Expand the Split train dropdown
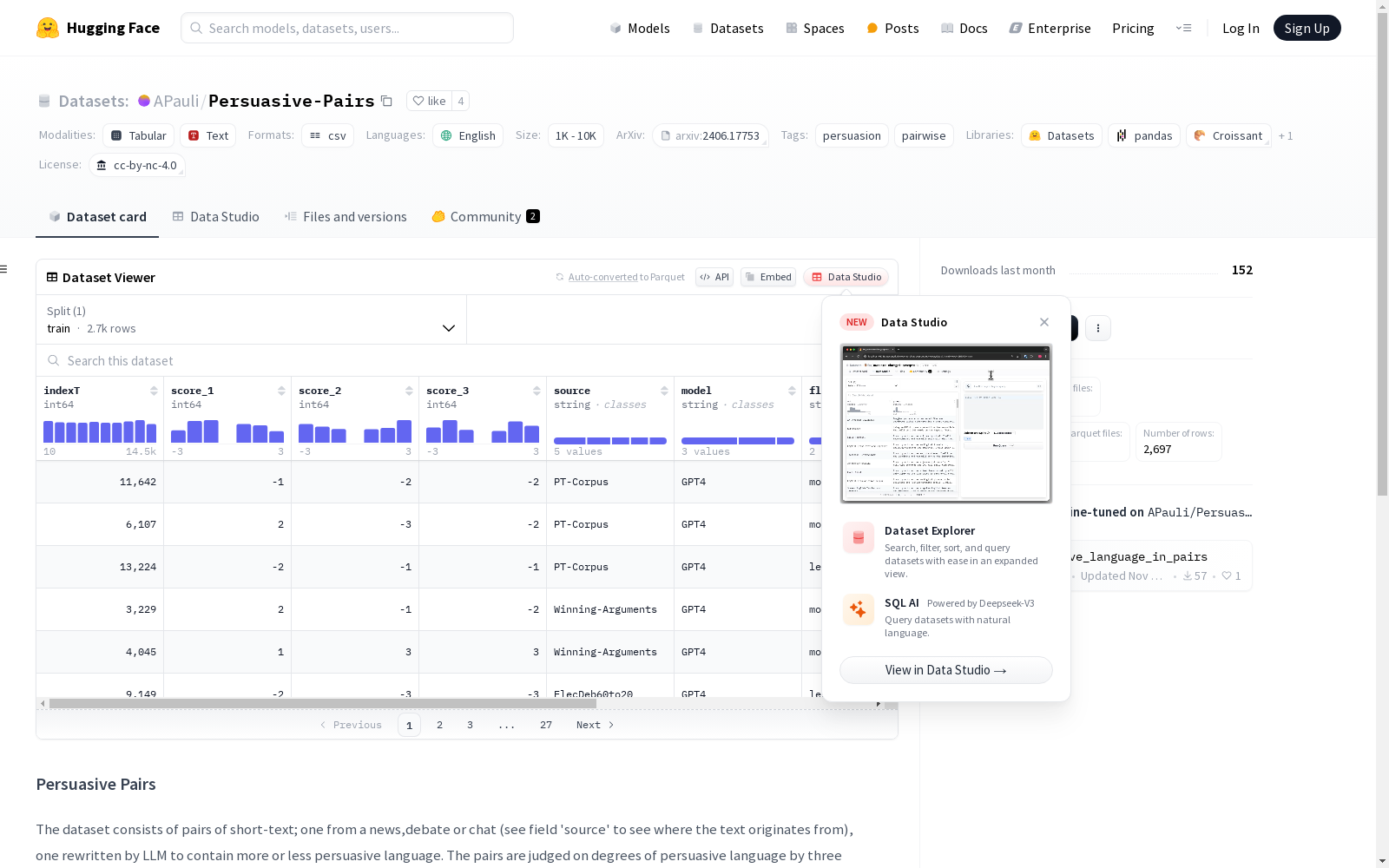 [252, 319]
